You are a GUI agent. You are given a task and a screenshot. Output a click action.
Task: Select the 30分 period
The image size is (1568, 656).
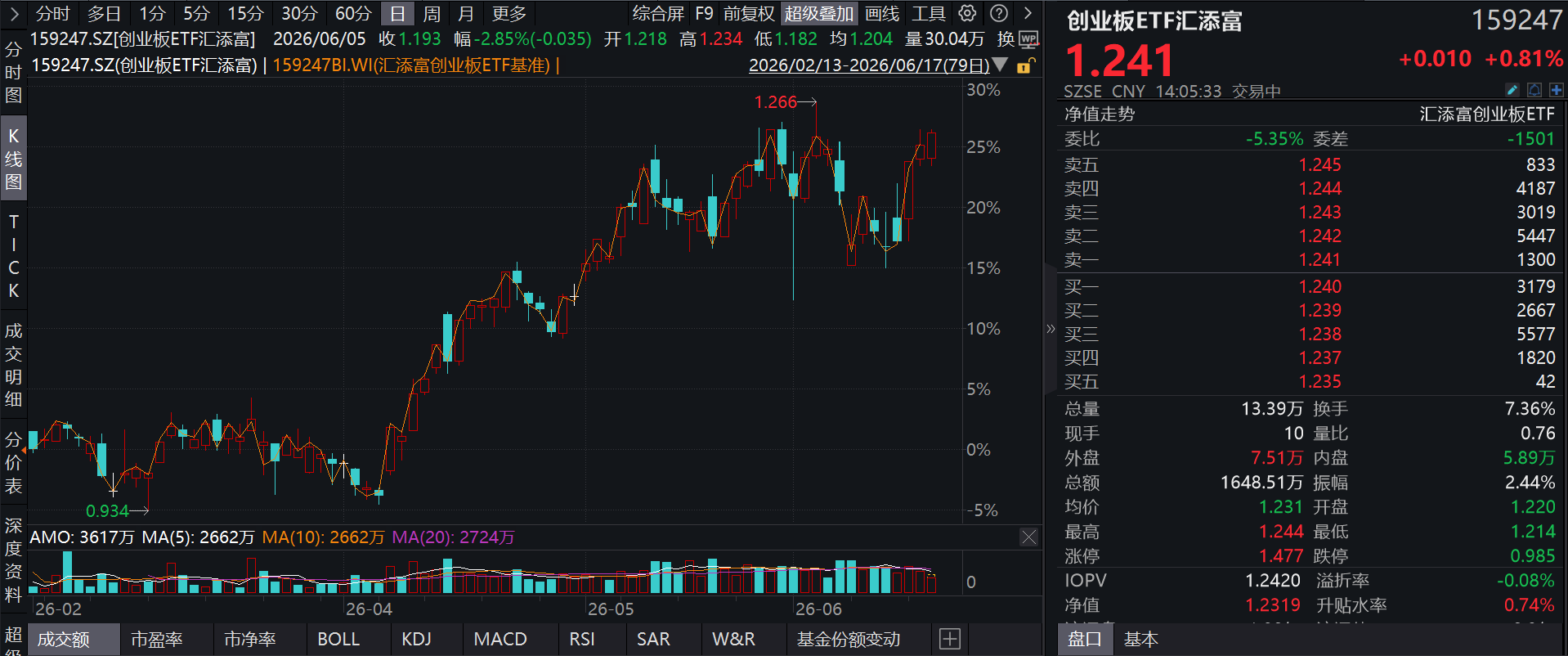click(299, 14)
